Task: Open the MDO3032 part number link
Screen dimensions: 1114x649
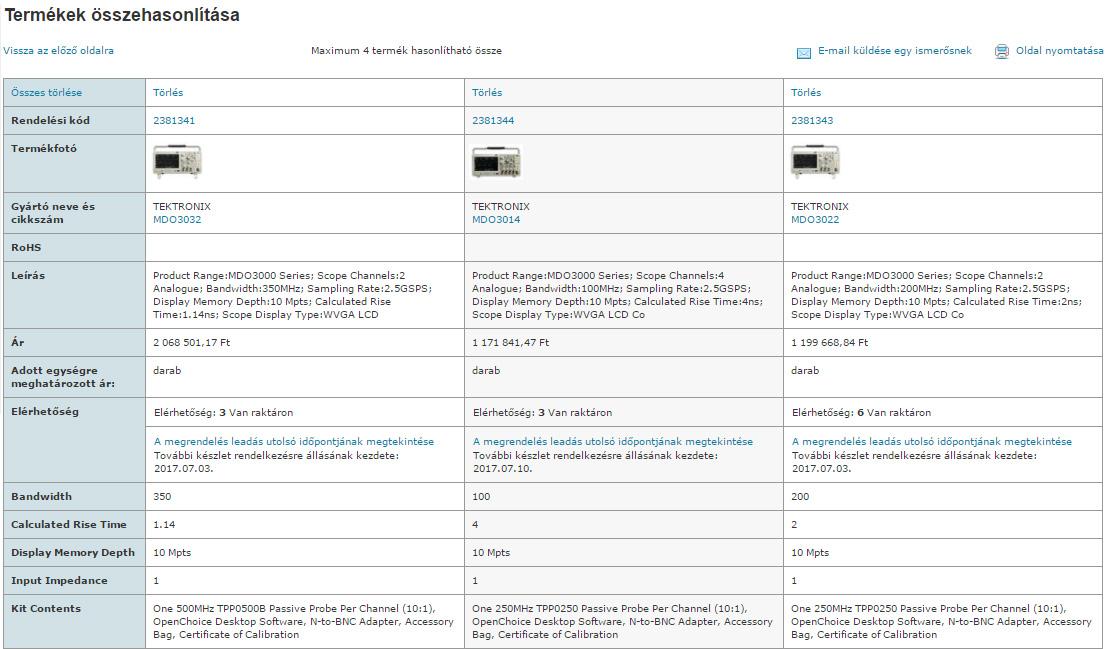Action: 177,220
